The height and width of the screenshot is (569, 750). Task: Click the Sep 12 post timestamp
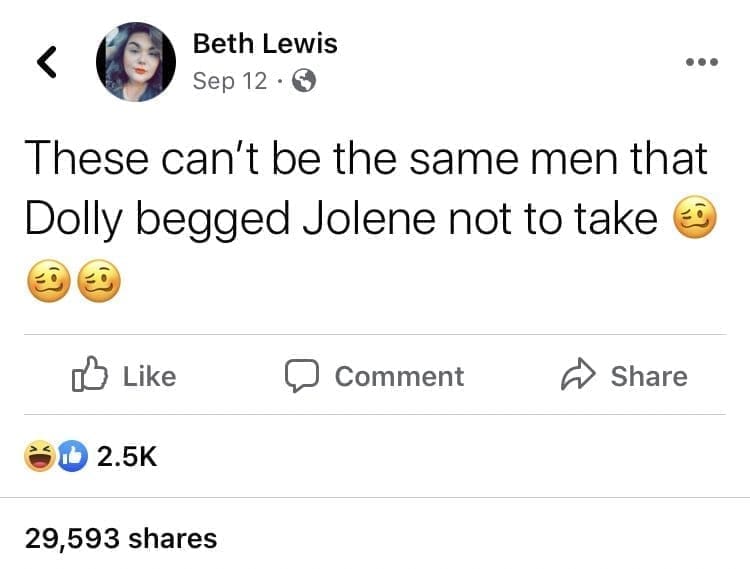point(229,82)
